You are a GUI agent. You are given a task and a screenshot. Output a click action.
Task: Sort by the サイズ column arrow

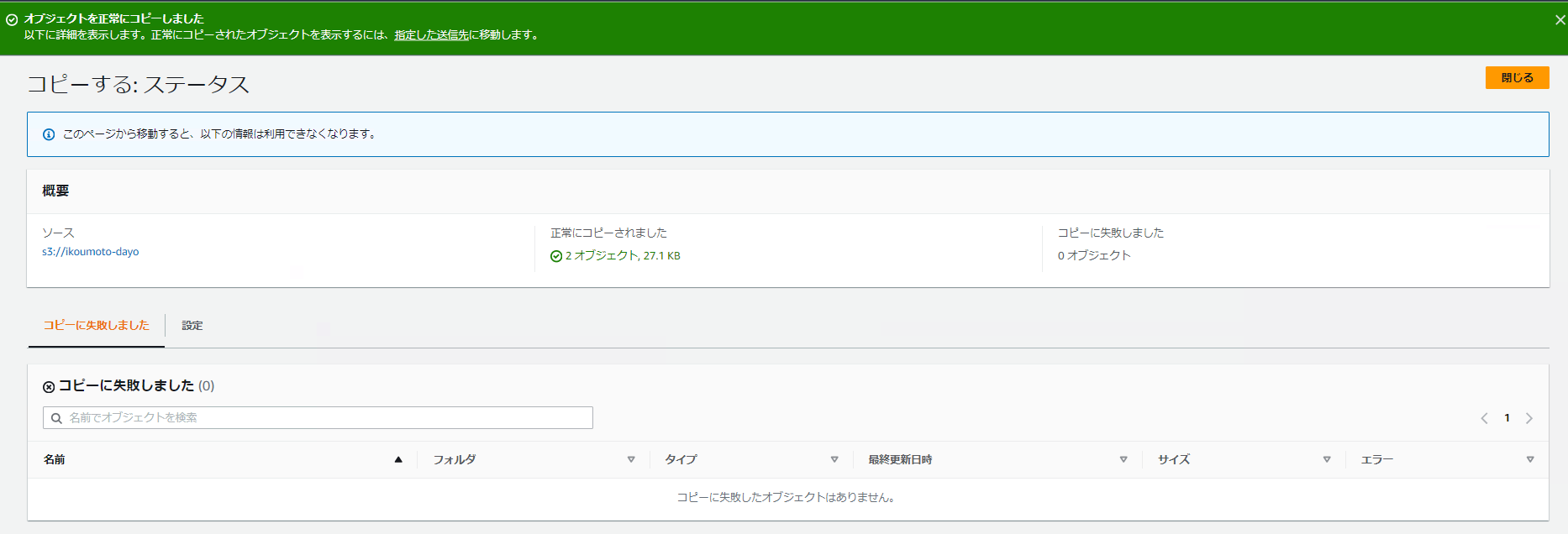tap(1327, 460)
